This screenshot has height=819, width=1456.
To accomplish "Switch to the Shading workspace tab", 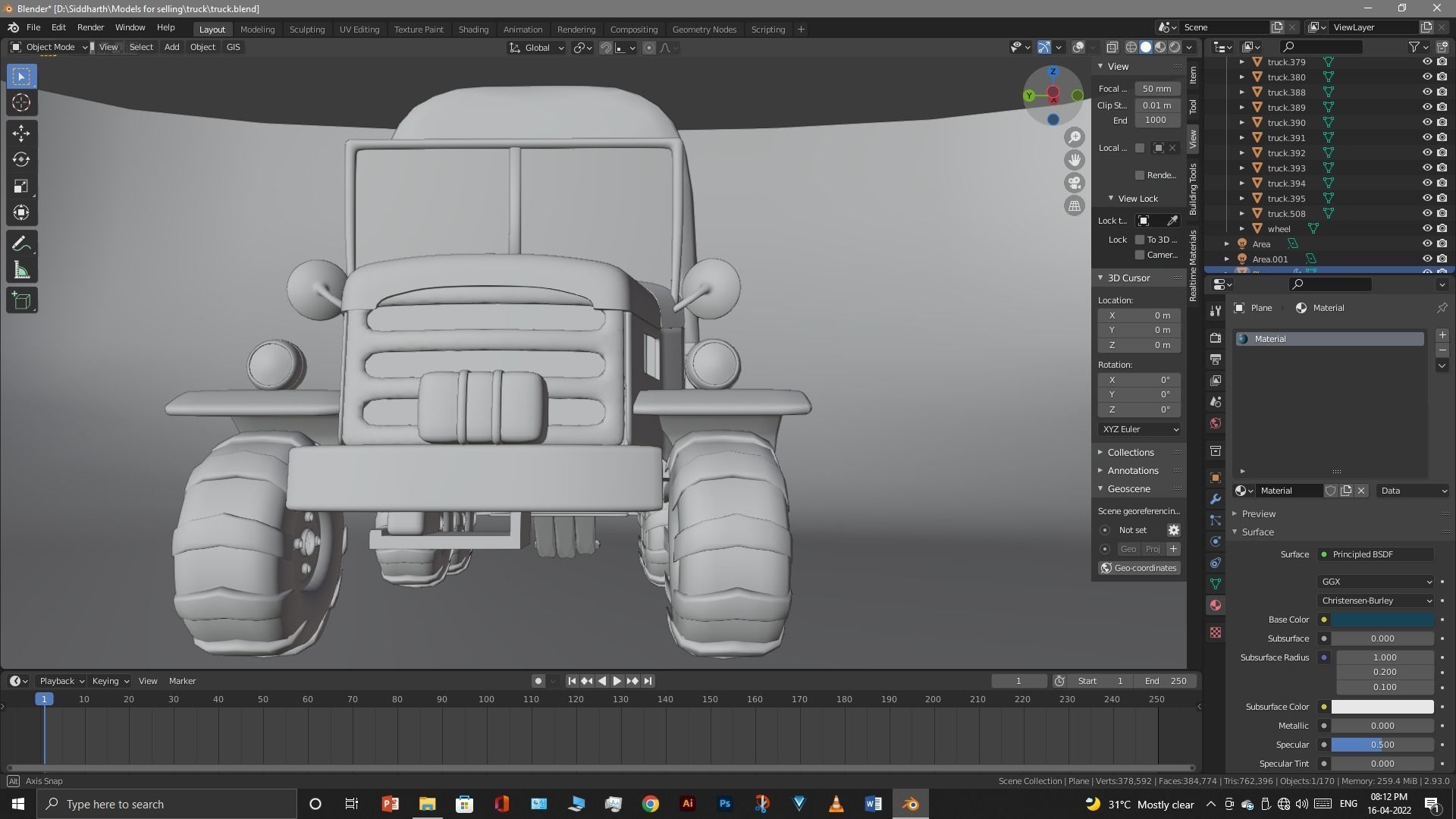I will coord(473,30).
